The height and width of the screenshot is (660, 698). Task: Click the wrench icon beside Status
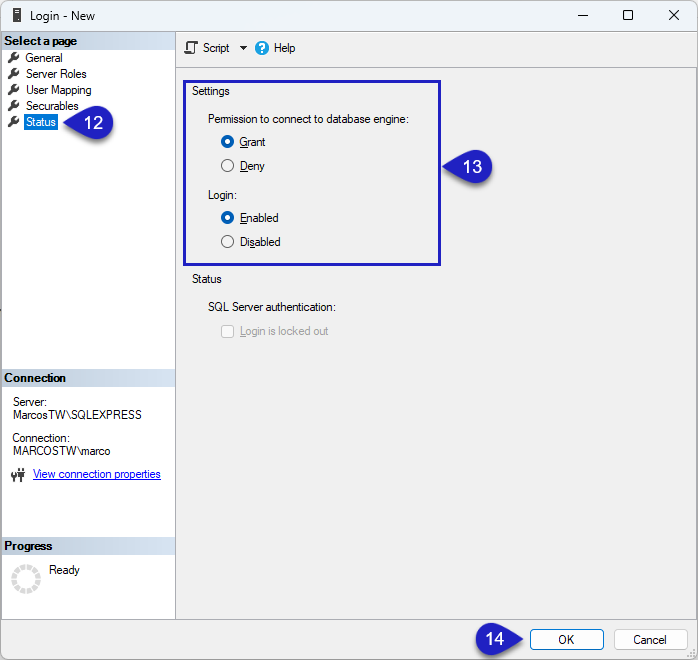point(14,122)
